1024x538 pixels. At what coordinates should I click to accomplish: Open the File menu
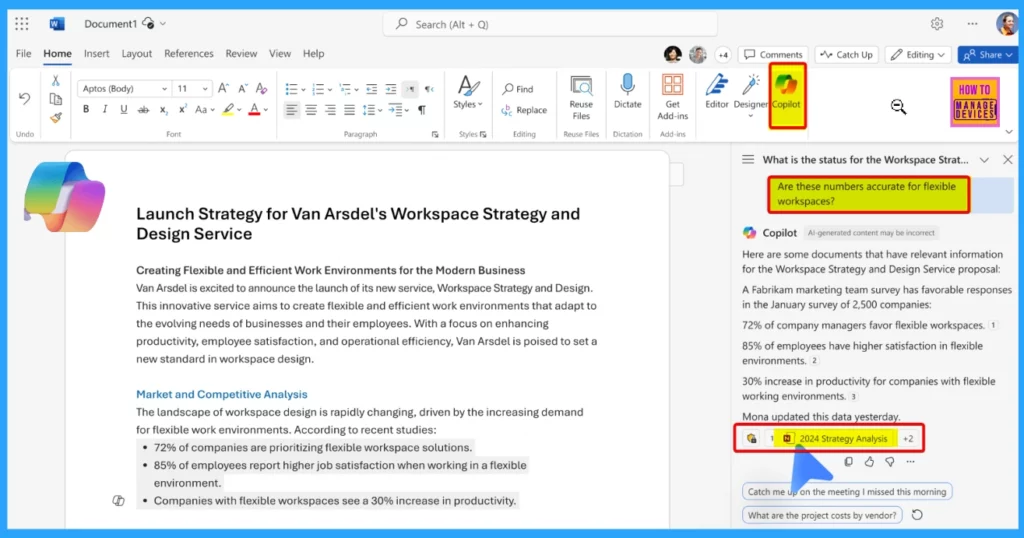pos(24,54)
